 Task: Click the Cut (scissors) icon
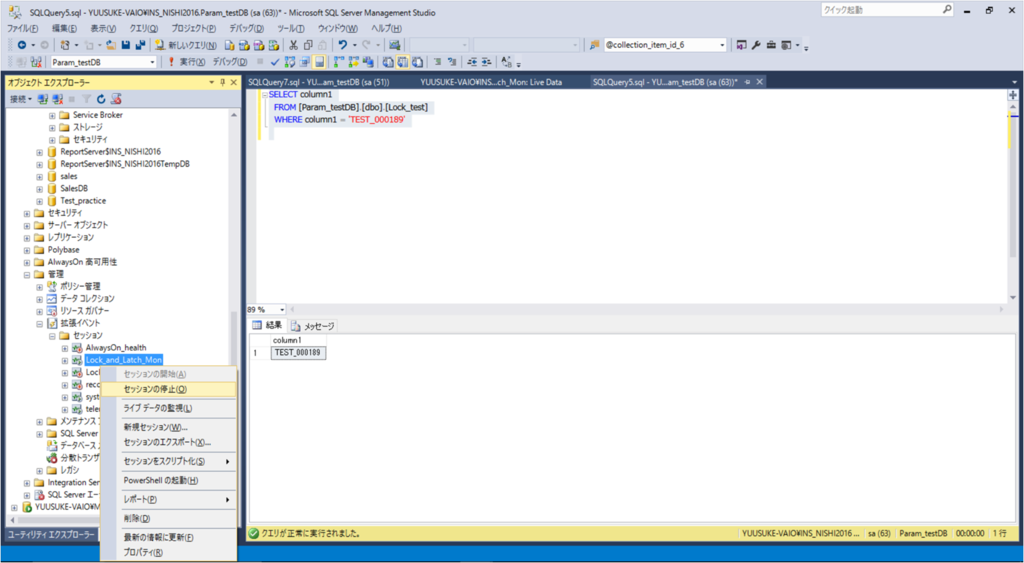[x=293, y=45]
